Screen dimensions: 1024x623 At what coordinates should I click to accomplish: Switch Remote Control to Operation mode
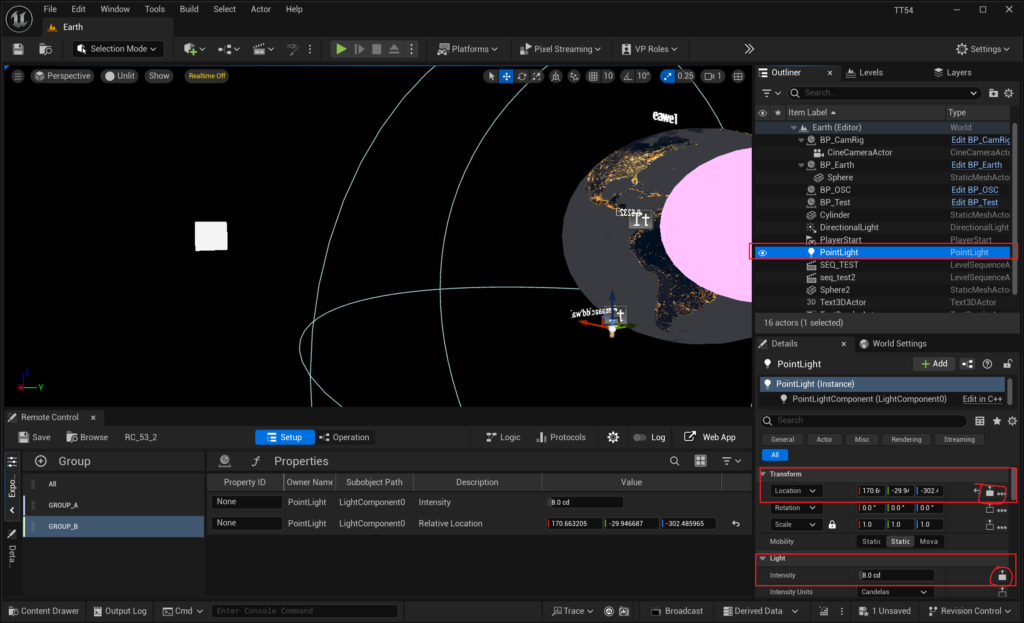click(344, 438)
